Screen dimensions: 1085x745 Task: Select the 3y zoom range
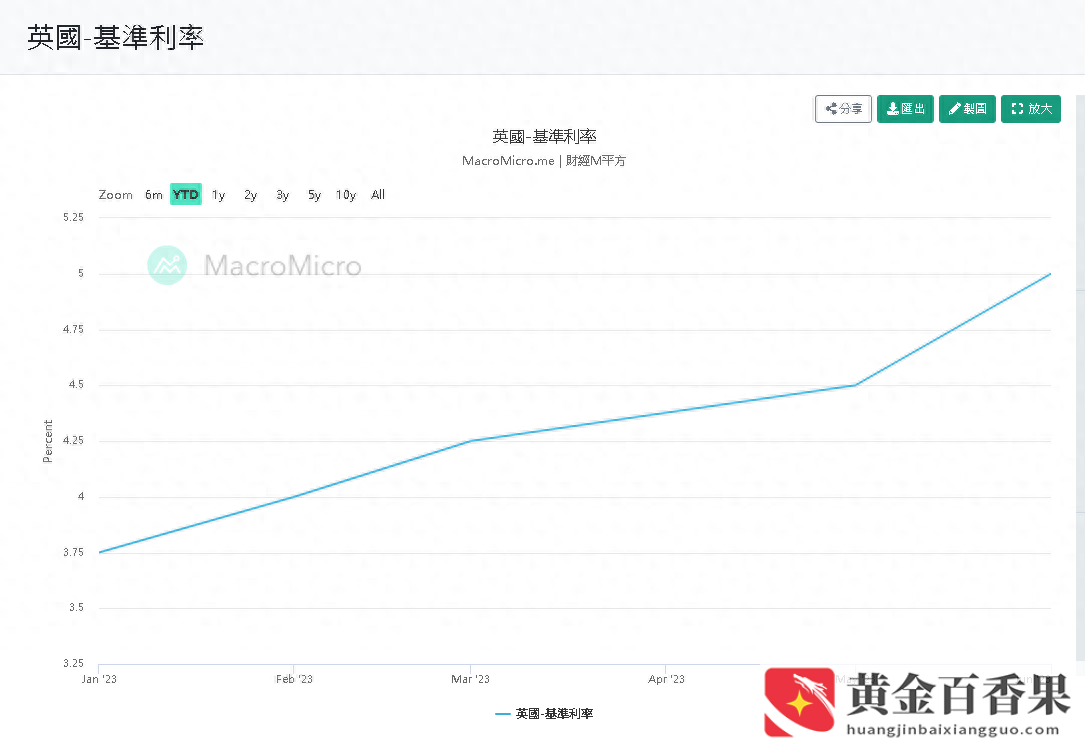pyautogui.click(x=282, y=195)
